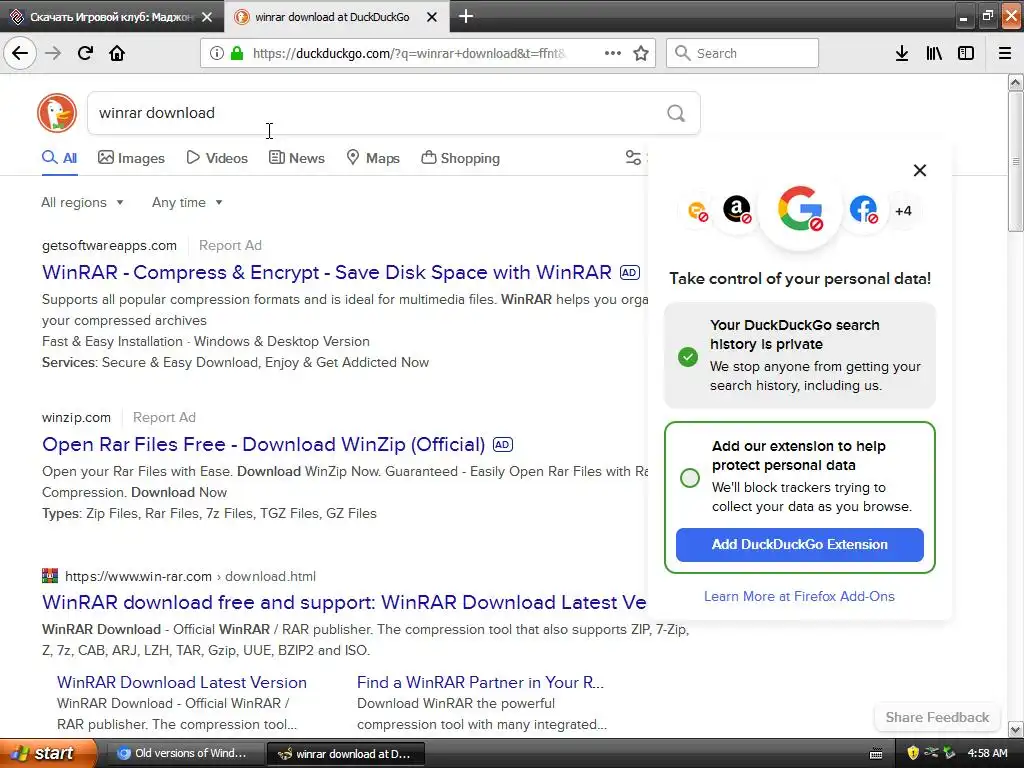
Task: Close the Скачать Игровой клуб tab
Action: coord(207,17)
